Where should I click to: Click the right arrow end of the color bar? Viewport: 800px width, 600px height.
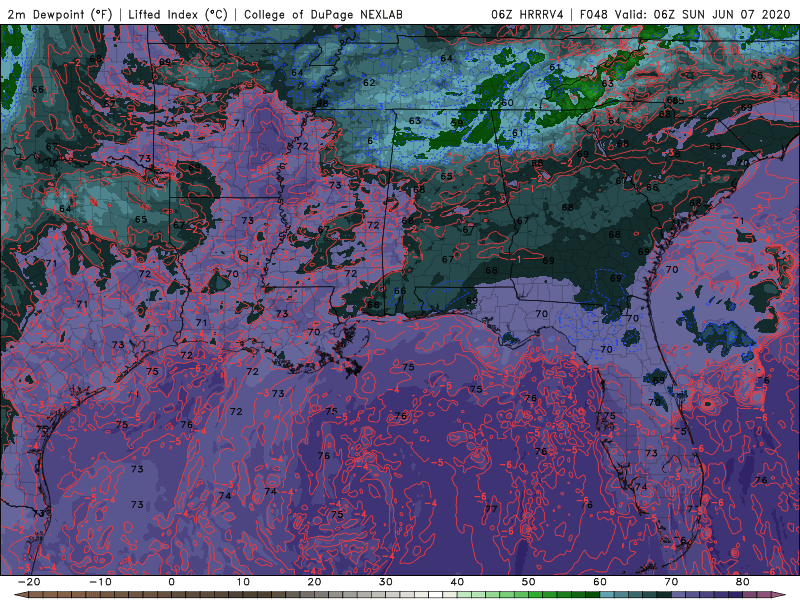coord(779,595)
